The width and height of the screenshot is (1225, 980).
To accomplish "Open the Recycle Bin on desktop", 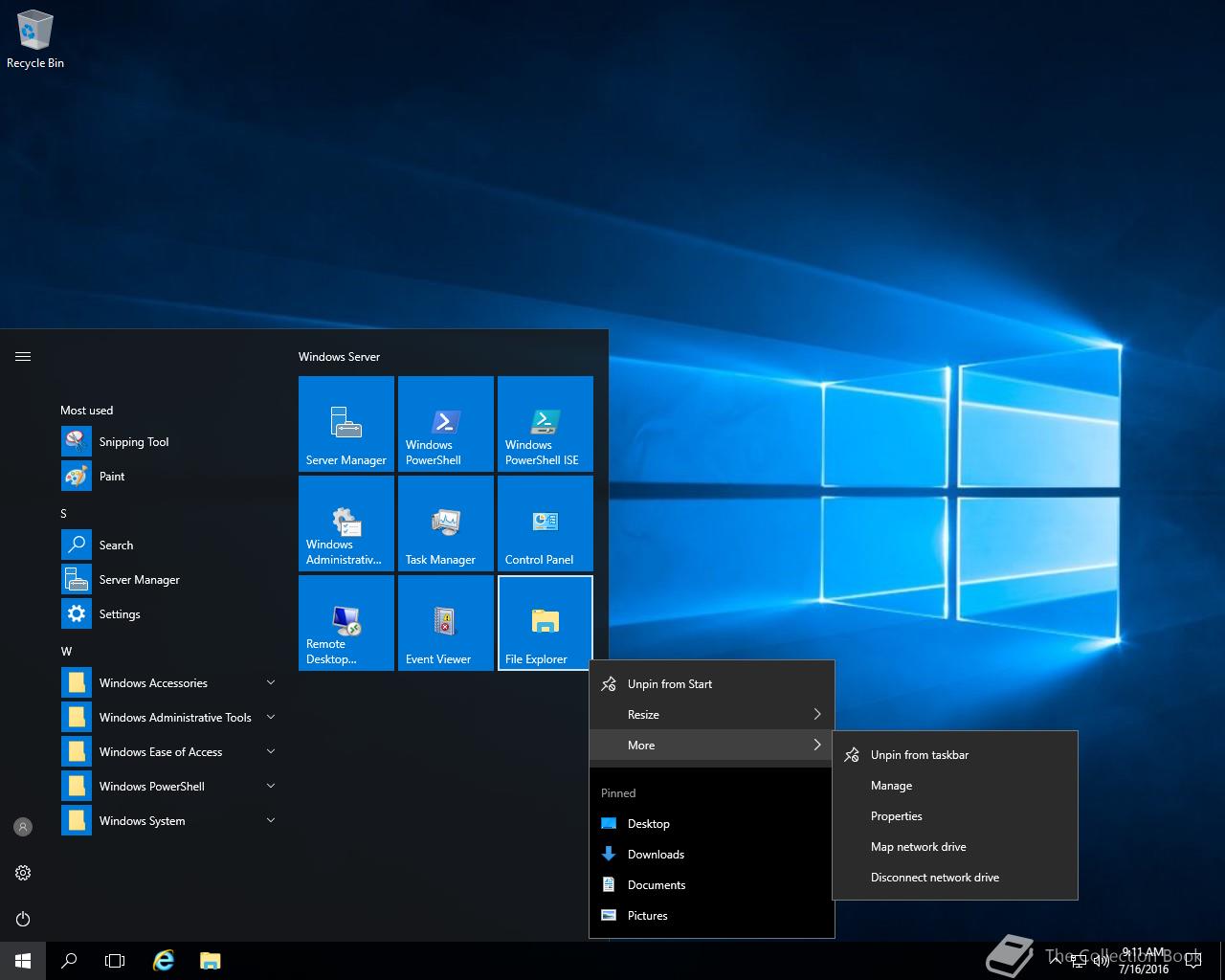I will pos(35,40).
